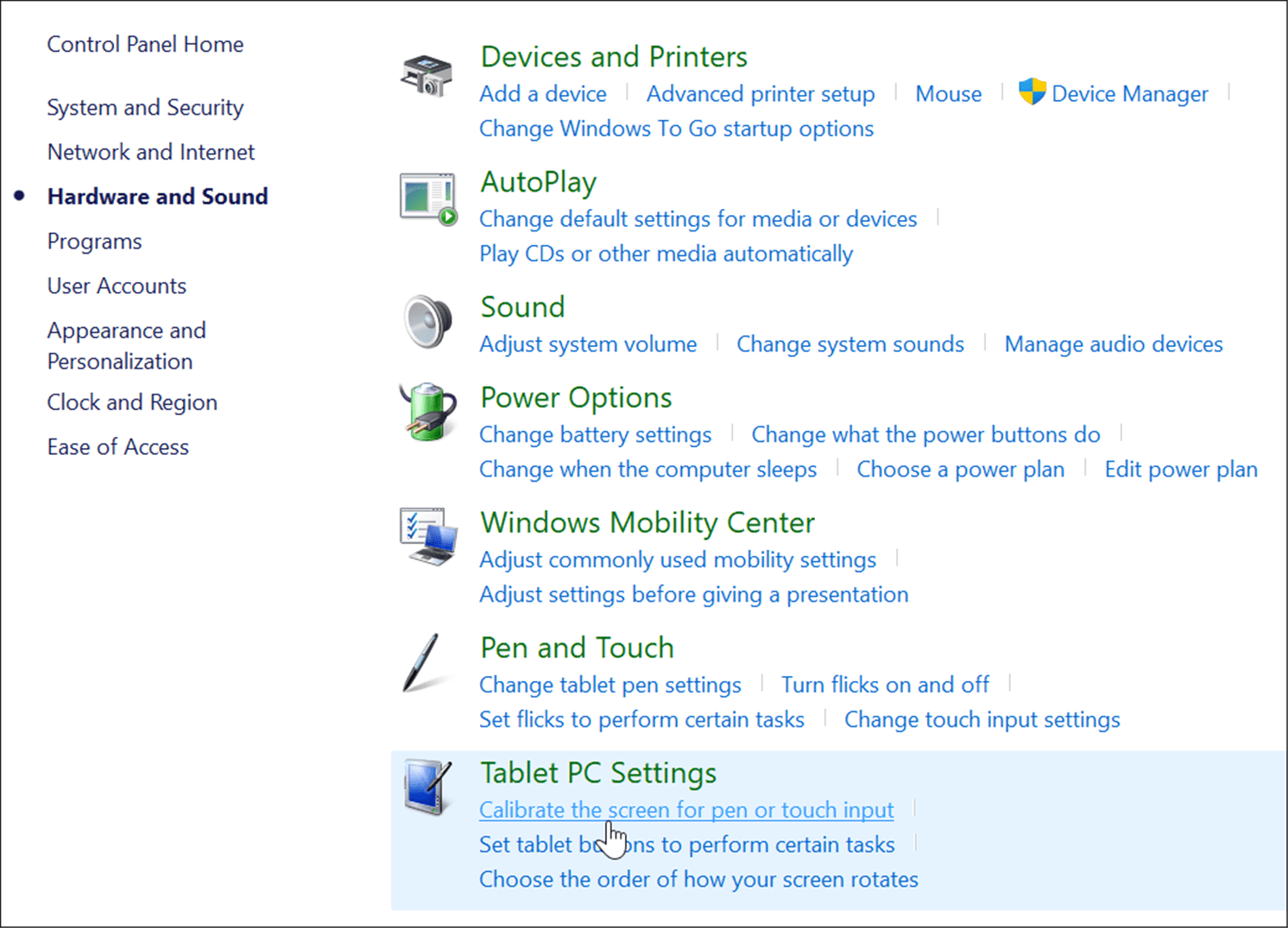The height and width of the screenshot is (928, 1288).
Task: Go to Control Panel Home
Action: [x=144, y=44]
